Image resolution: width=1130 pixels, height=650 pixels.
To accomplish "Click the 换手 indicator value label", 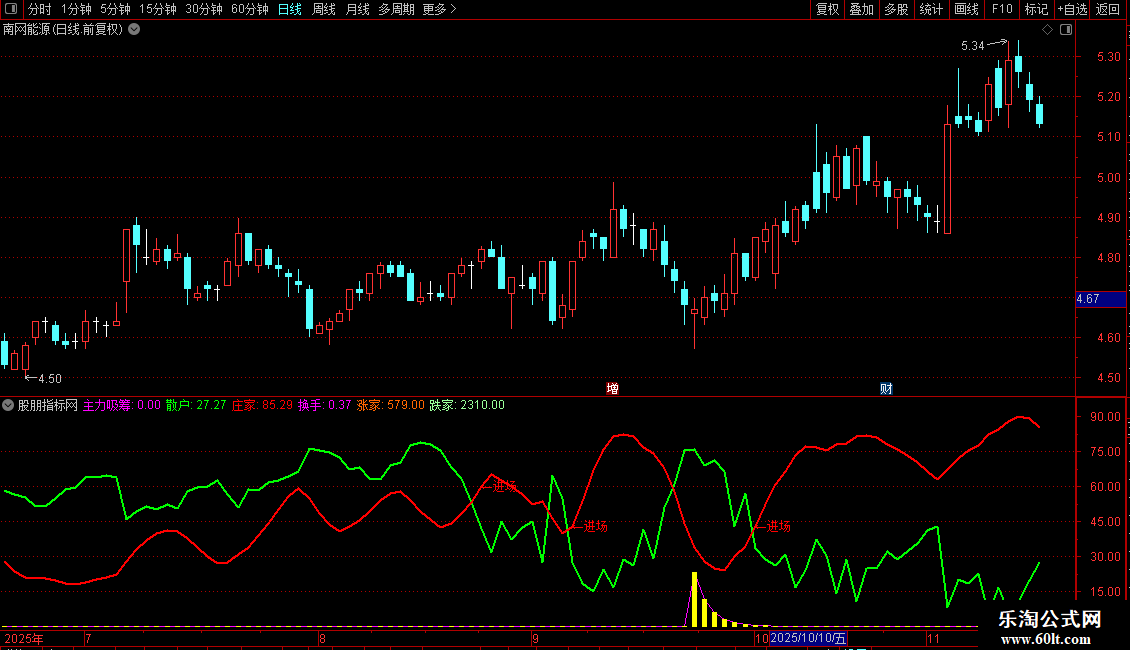I will (x=324, y=405).
